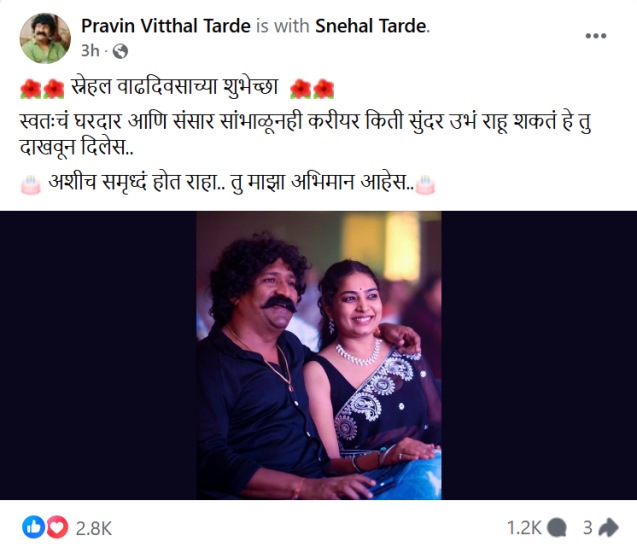This screenshot has width=637, height=553.
Task: Click the globe public audience icon
Action: [120, 51]
